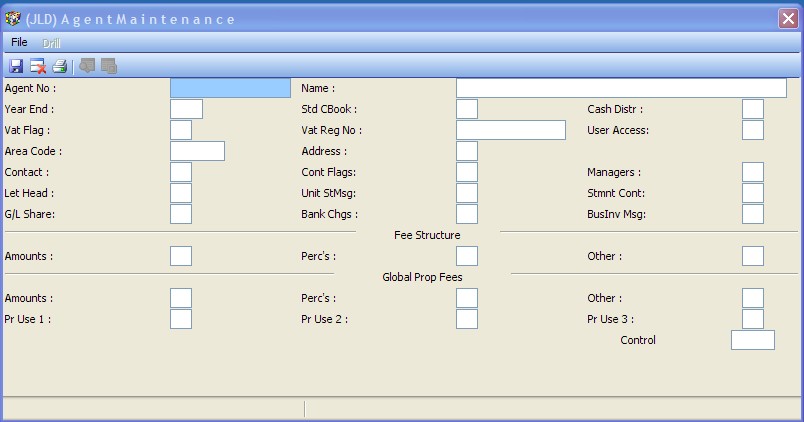Click the application icon in title bar
The width and height of the screenshot is (804, 422).
13,18
